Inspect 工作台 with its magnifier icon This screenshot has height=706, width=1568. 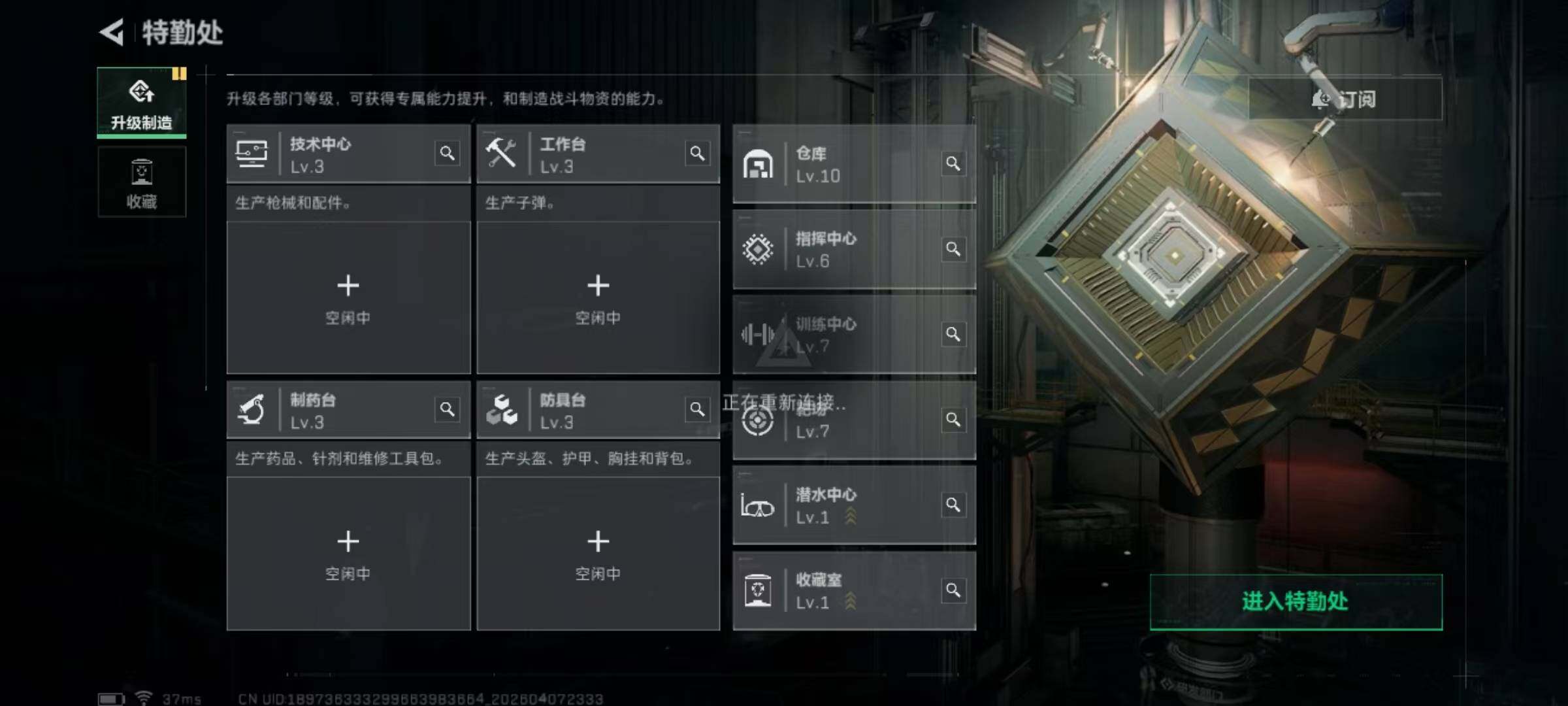[x=697, y=153]
